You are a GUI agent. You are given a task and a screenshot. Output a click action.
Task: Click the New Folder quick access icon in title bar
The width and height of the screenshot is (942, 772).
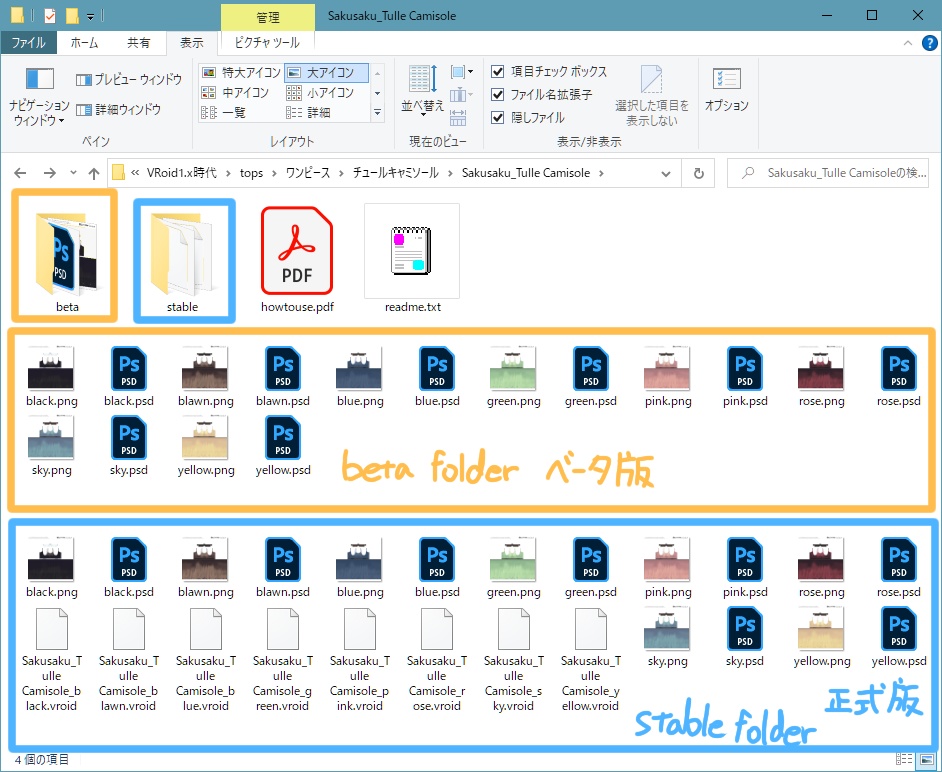72,15
